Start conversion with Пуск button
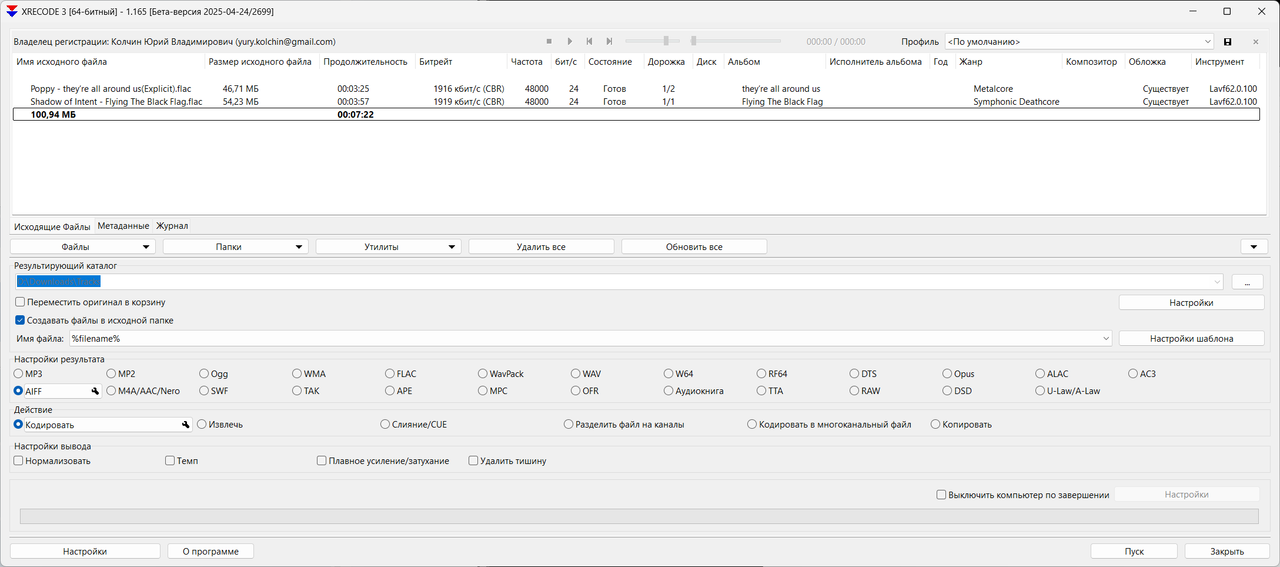Screen dimensions: 1280x567 click(1134, 551)
